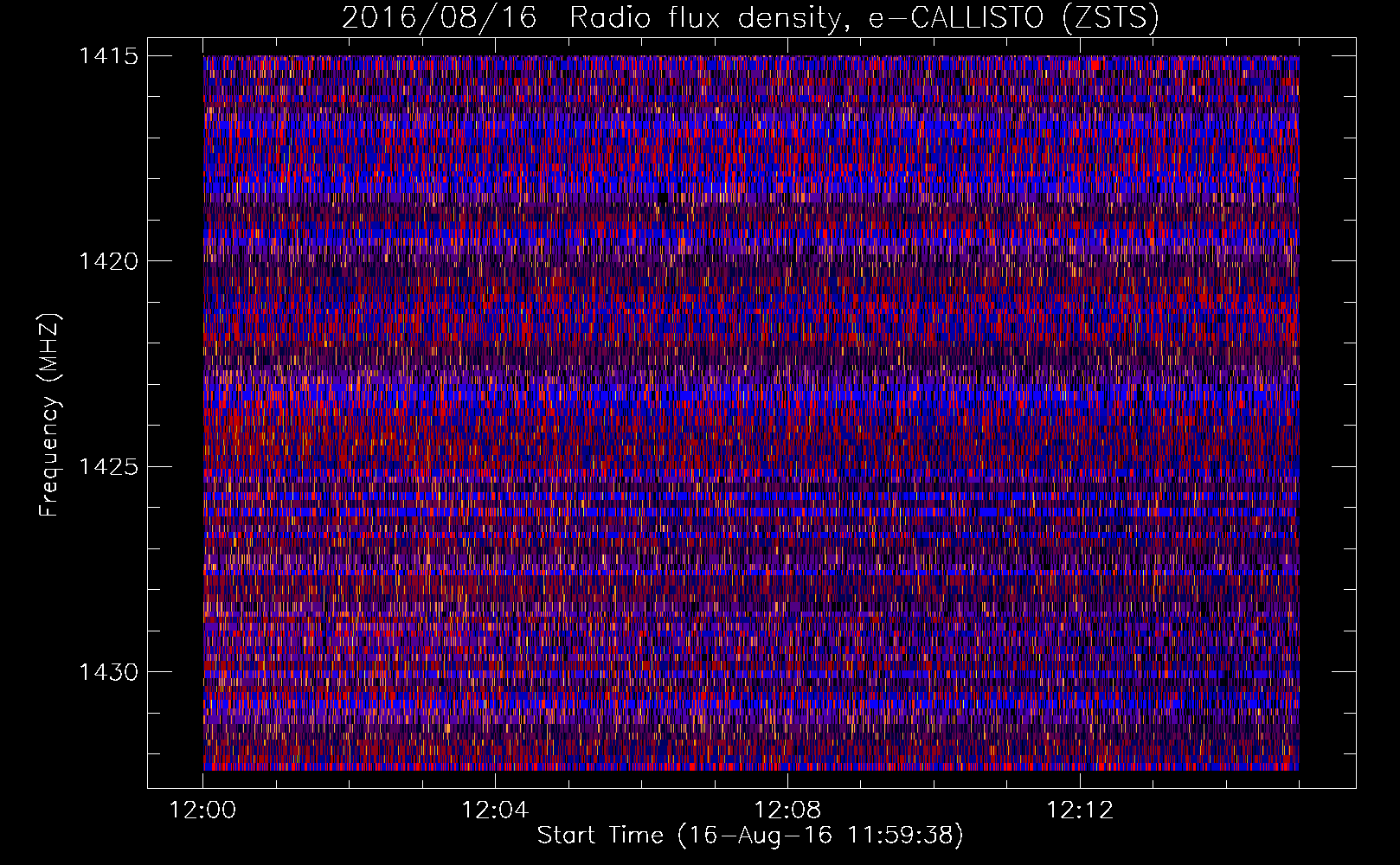Click the plot title "2016/08/16 Radio flux density, e-CALLISTO (ZSTS)"
1400x865 pixels.
750,18
